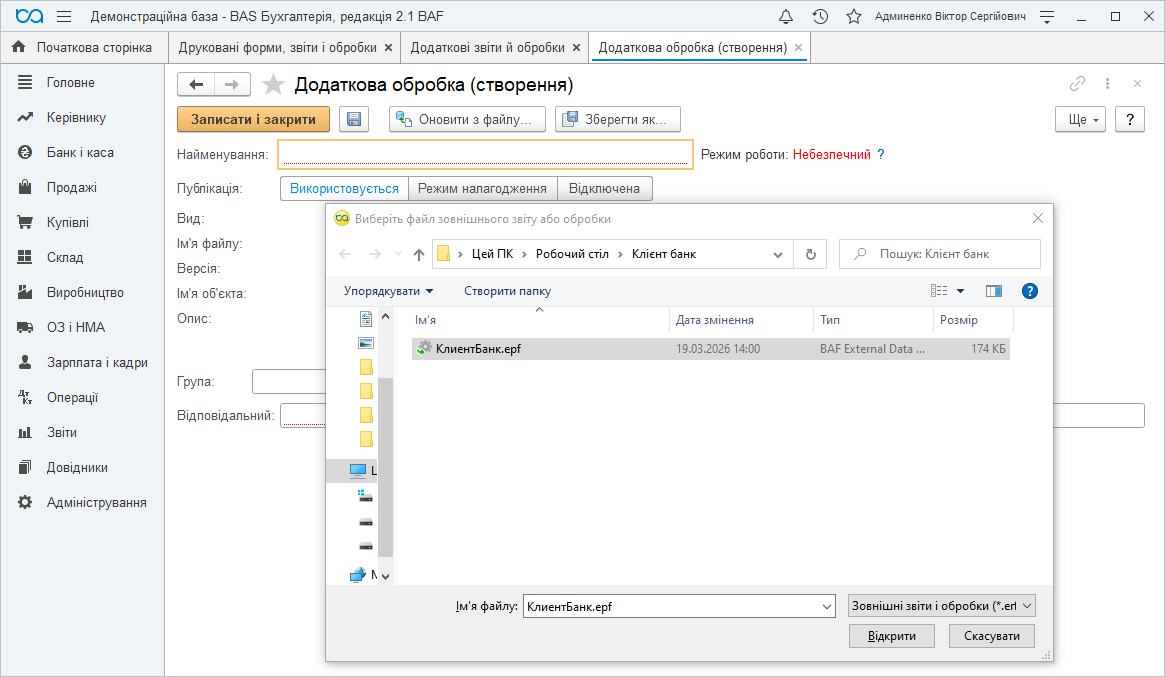Open file dialog help question icon
This screenshot has height=677, width=1165.
(1029, 291)
